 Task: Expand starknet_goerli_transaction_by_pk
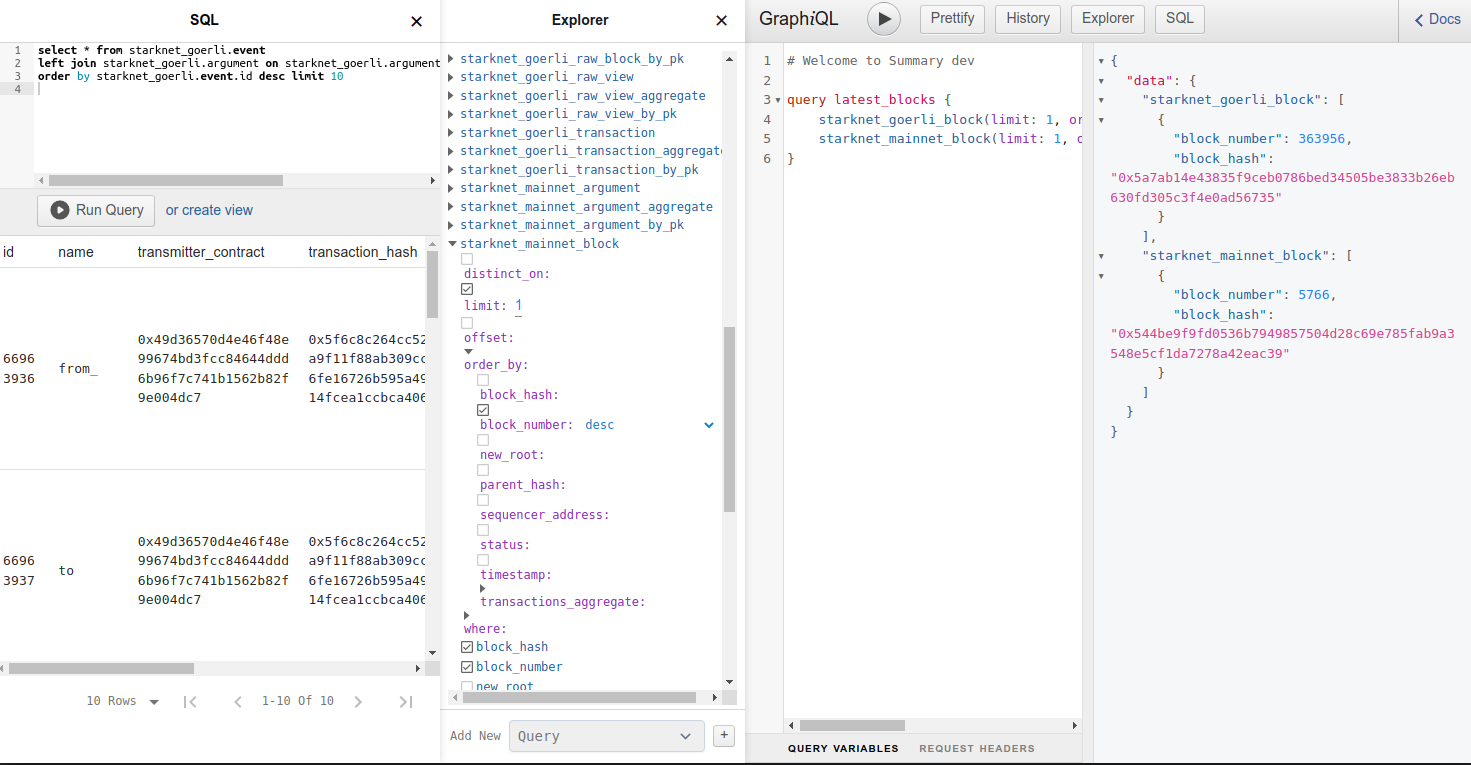coord(452,170)
